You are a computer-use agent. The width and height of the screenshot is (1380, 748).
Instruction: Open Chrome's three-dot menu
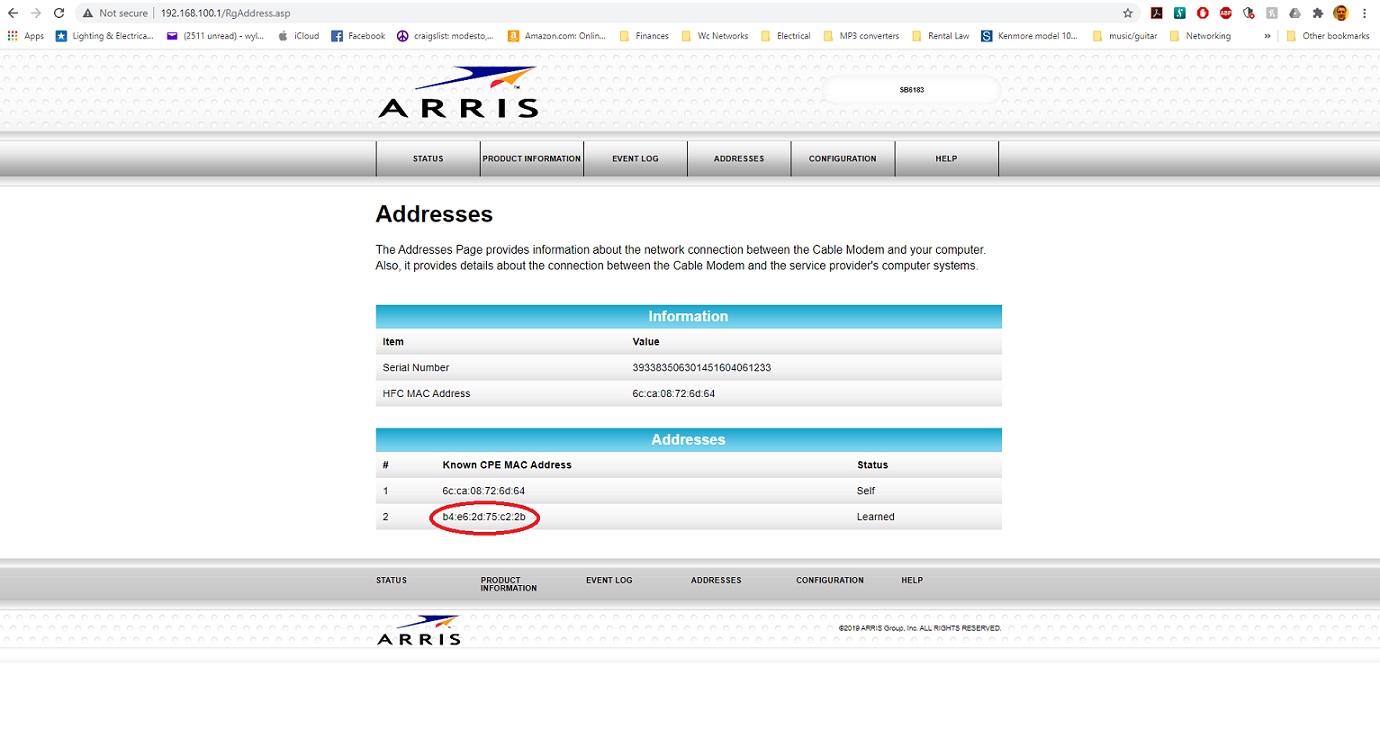1365,13
